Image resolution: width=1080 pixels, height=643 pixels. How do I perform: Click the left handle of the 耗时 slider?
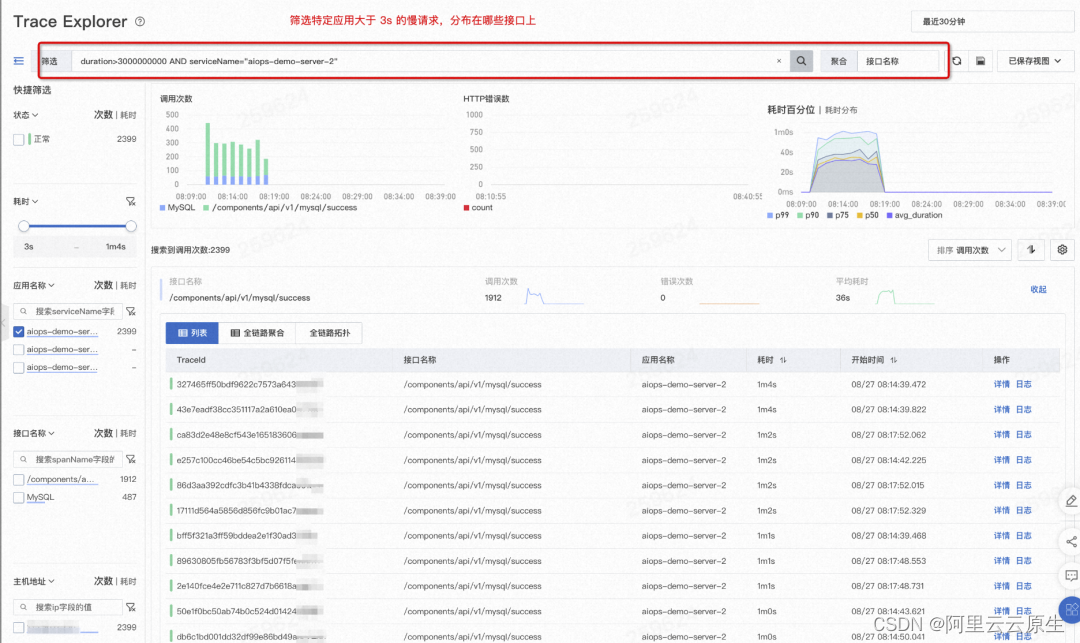pos(24,226)
